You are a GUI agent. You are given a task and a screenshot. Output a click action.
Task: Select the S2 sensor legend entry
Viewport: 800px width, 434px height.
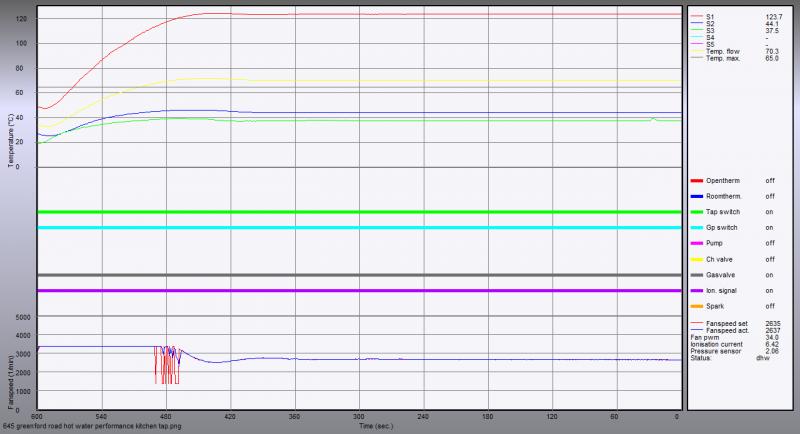pyautogui.click(x=710, y=24)
